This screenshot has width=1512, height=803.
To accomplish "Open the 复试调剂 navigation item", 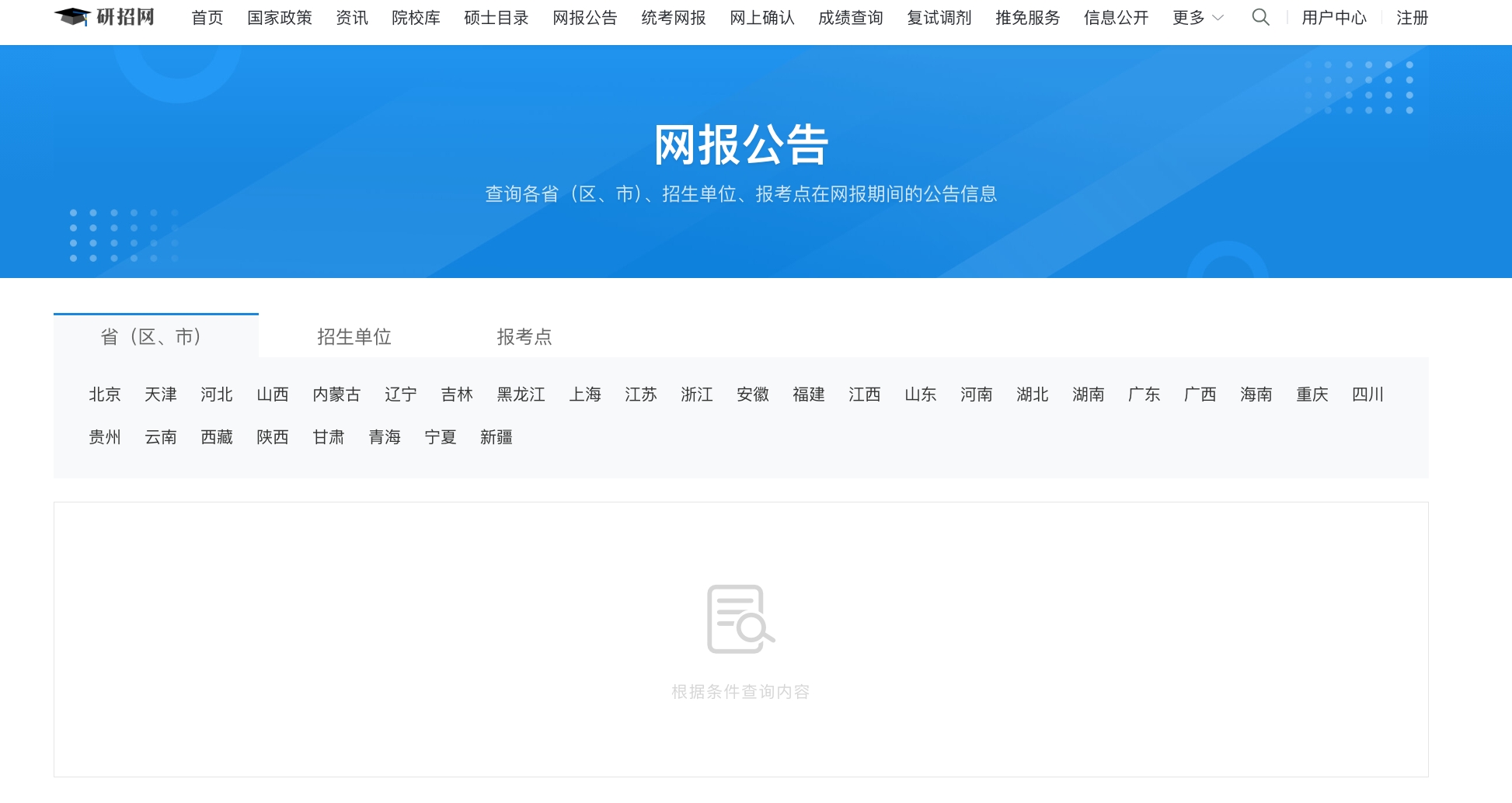I will coord(939,18).
